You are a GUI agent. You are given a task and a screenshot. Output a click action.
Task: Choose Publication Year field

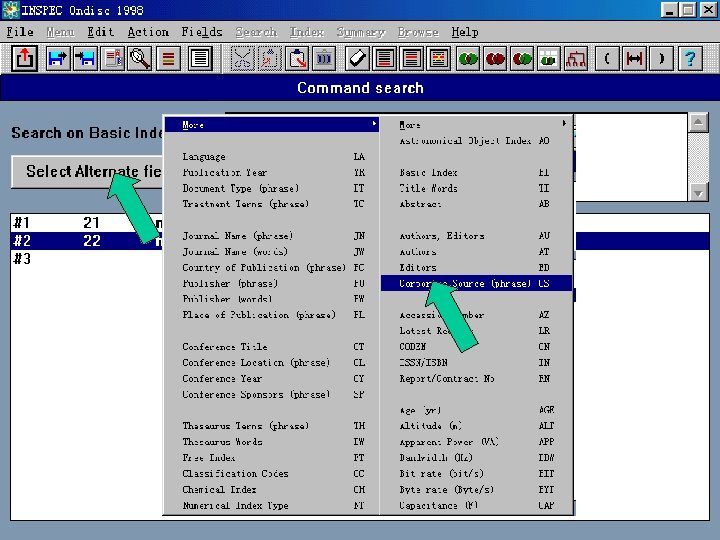(272, 173)
